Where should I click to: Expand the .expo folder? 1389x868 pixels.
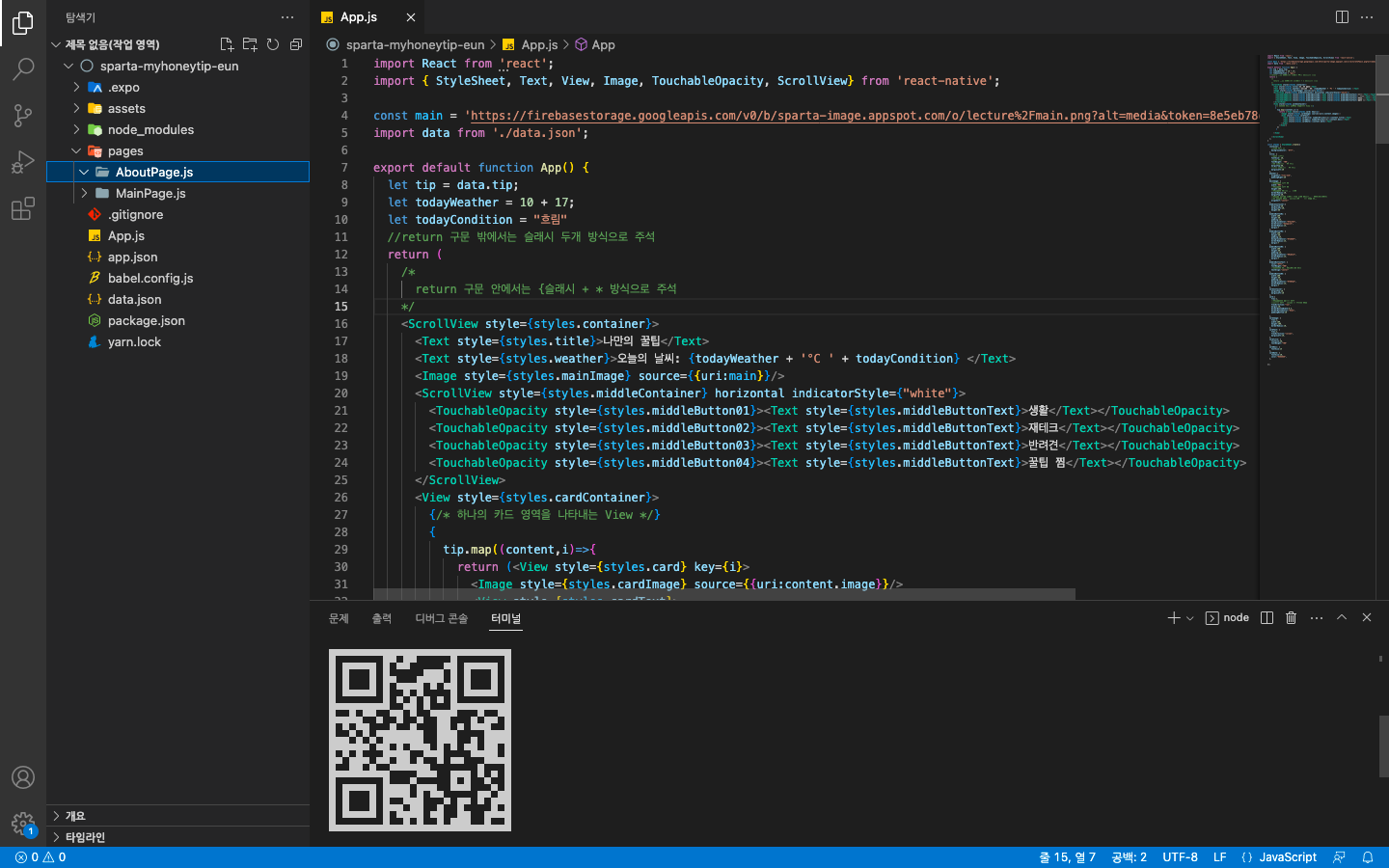coord(76,87)
